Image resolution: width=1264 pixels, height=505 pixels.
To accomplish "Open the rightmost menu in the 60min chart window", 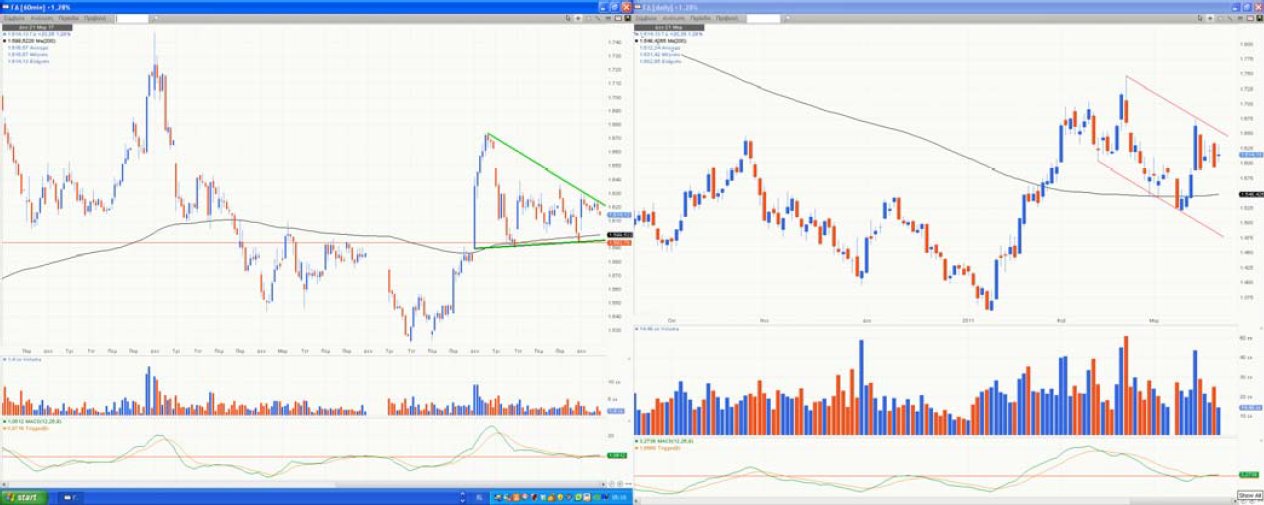I will tap(95, 19).
